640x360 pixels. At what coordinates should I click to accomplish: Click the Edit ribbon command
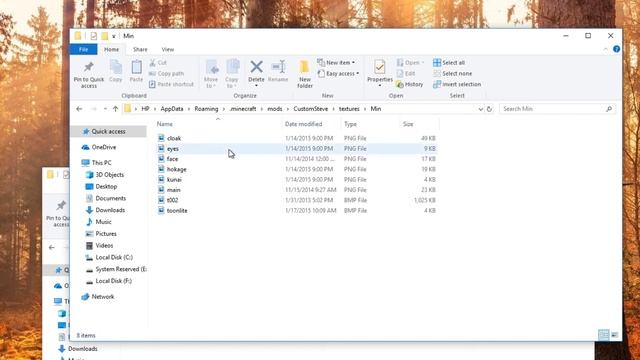(406, 73)
